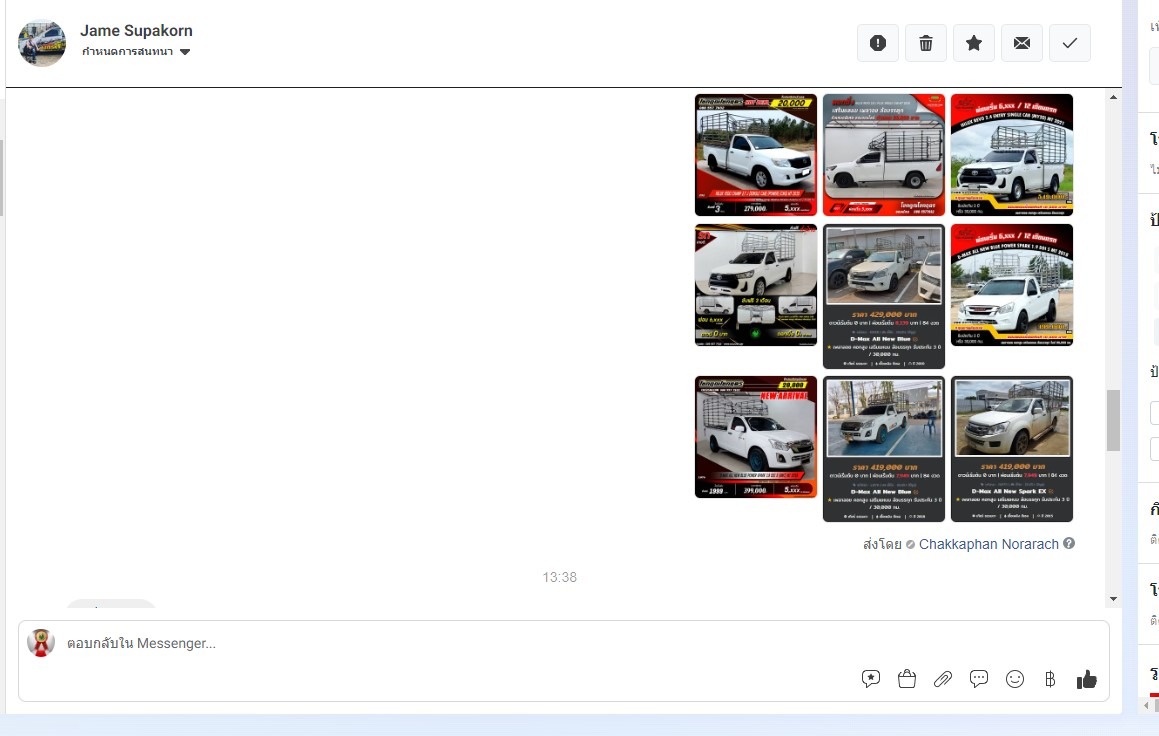The height and width of the screenshot is (736, 1159).
Task: Open top-right Hilux Revo truck image
Action: click(1011, 154)
